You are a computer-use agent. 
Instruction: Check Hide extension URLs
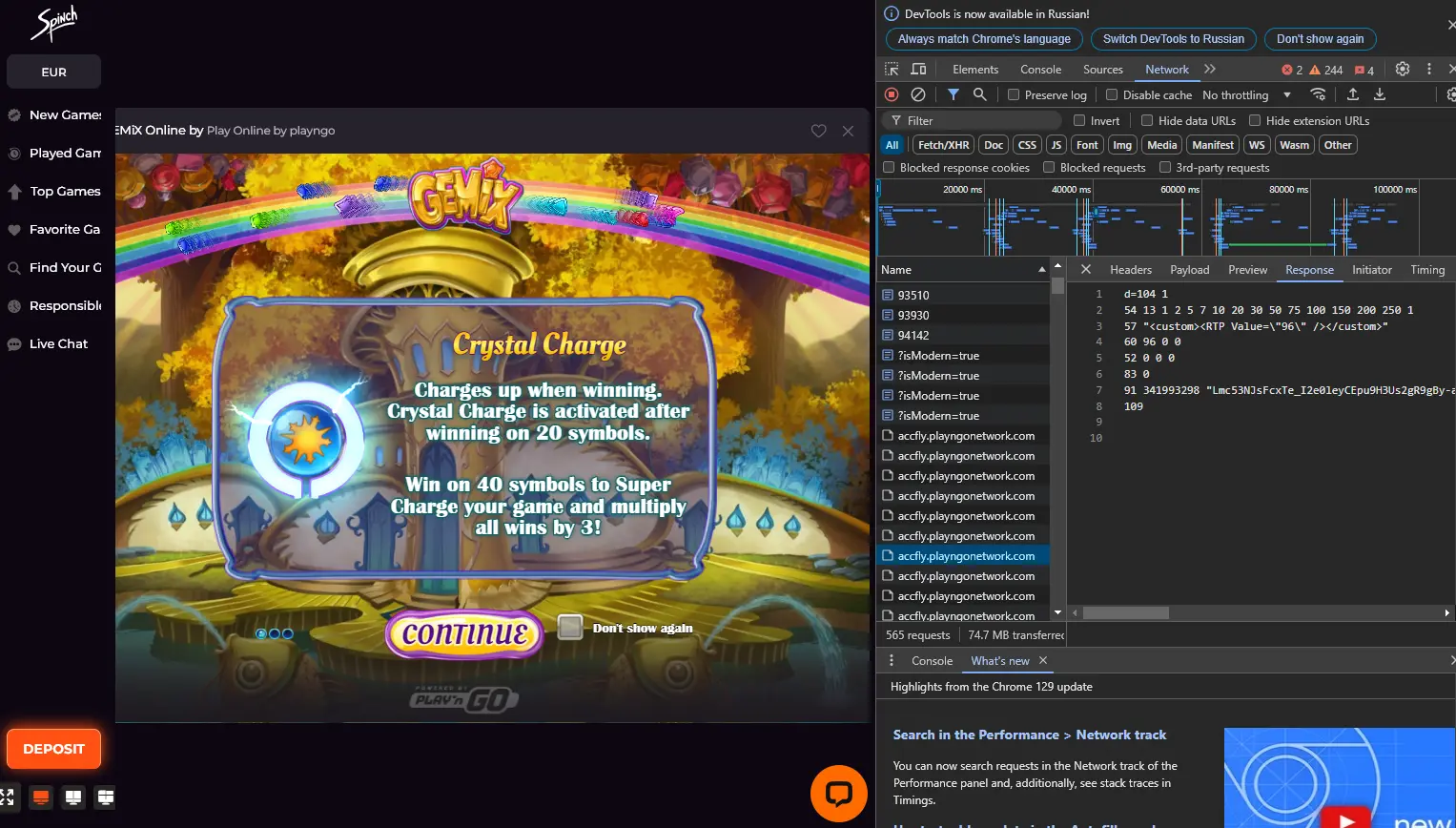[1255, 120]
